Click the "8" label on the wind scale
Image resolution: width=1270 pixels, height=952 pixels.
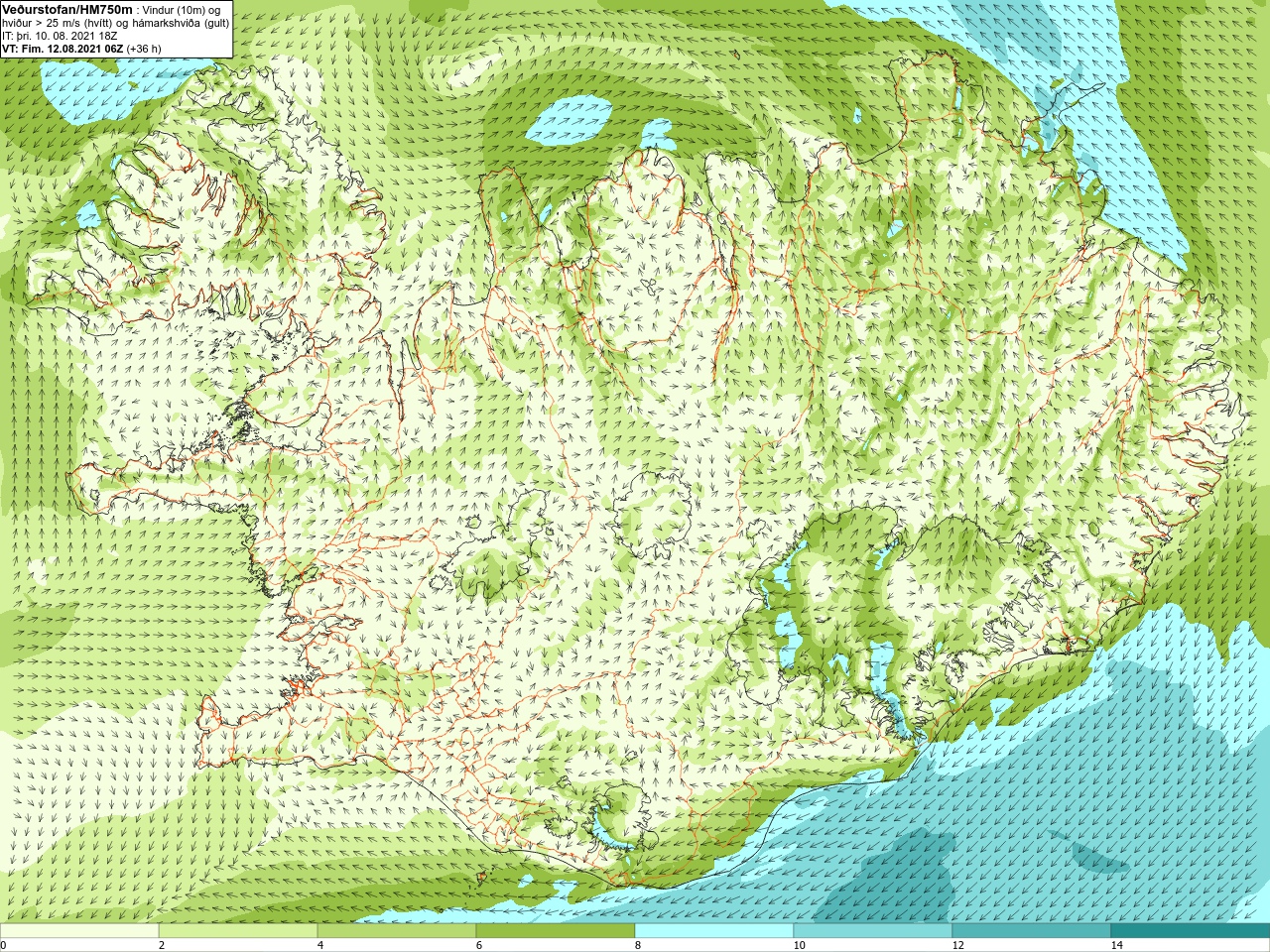(x=637, y=945)
